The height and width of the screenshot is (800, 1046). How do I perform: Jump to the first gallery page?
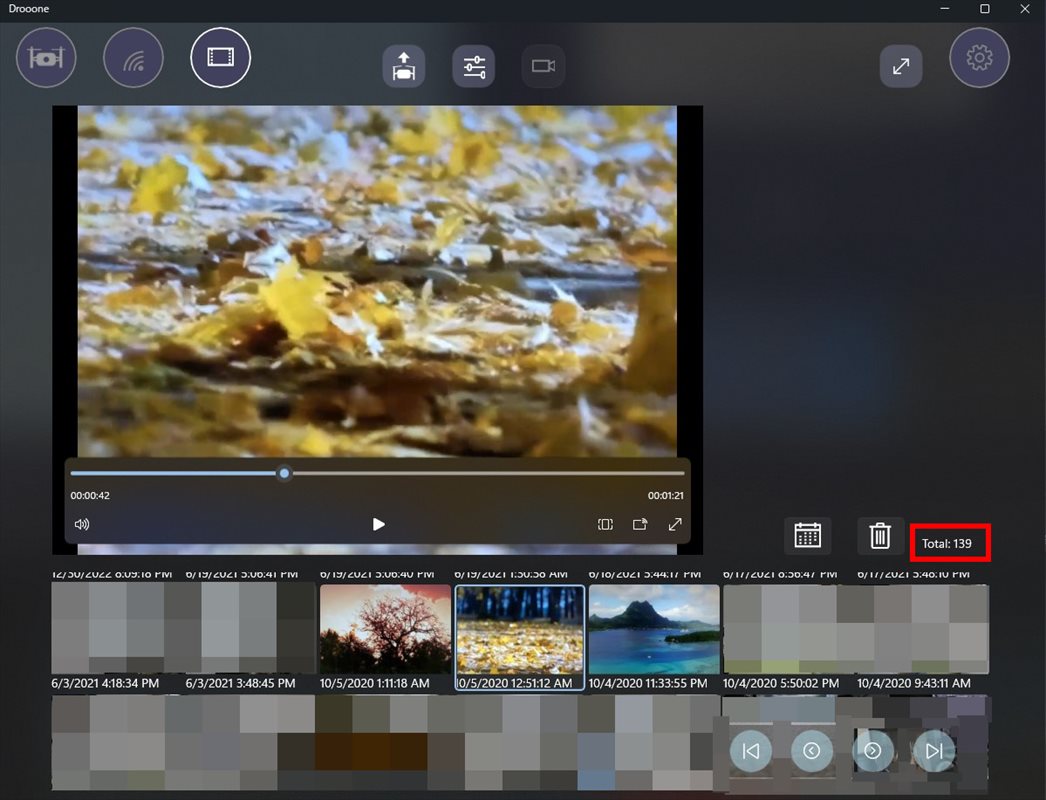[751, 751]
